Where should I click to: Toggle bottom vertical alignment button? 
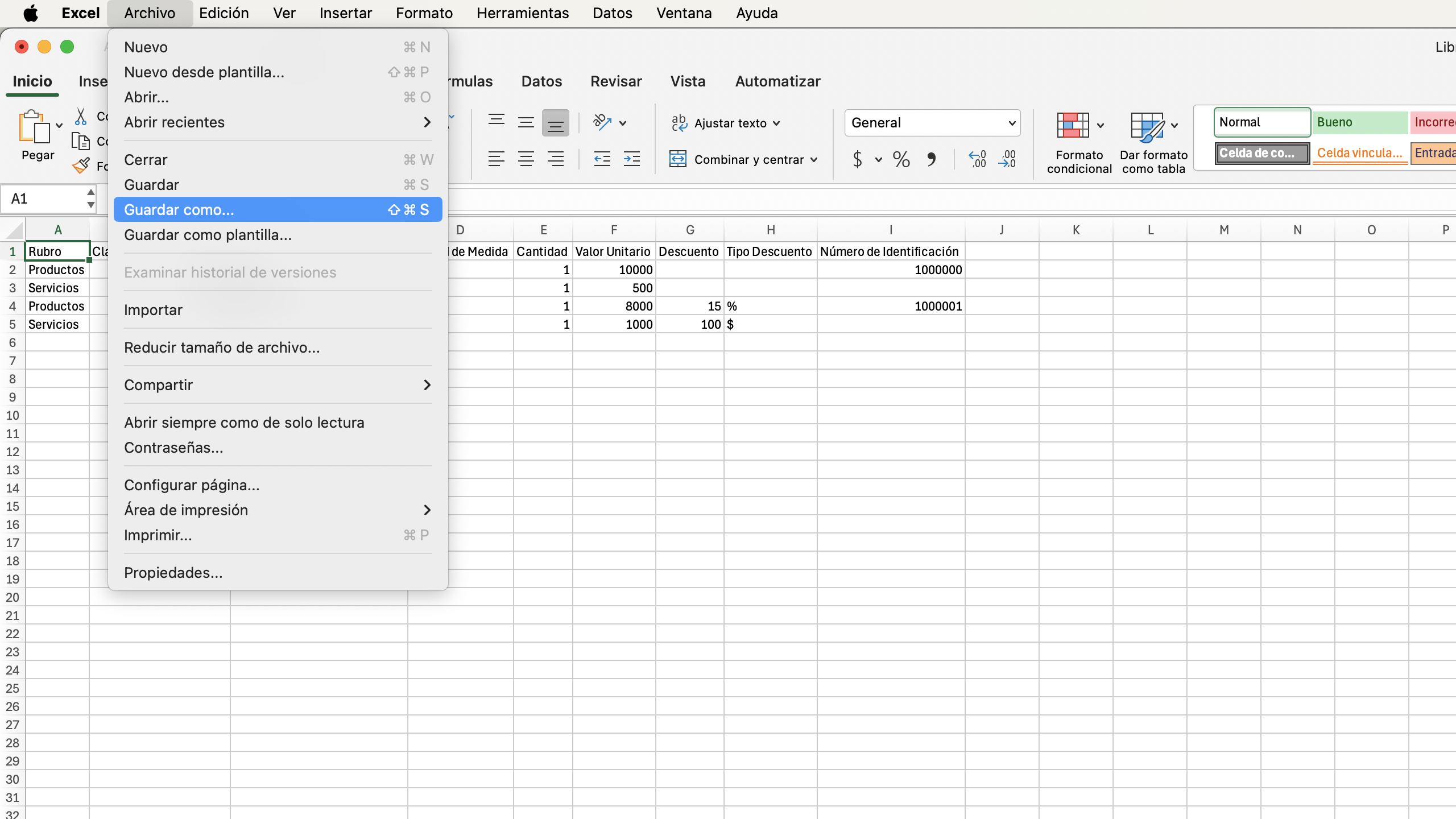coord(555,123)
